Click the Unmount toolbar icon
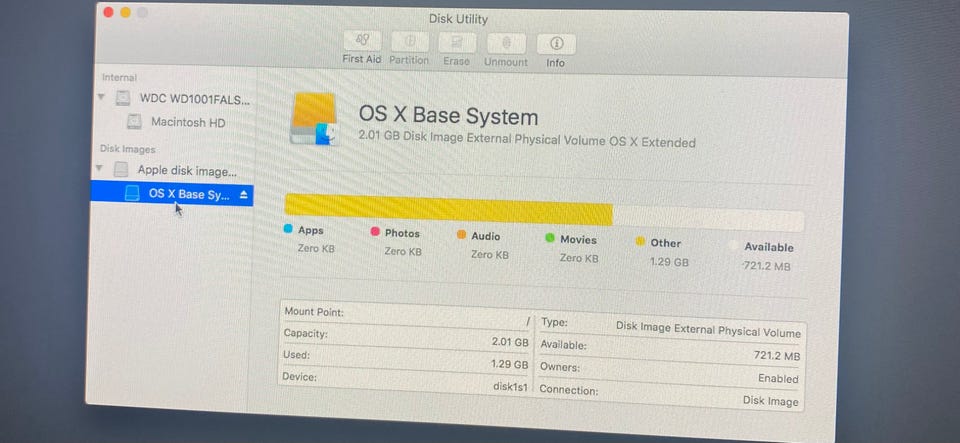Image resolution: width=960 pixels, height=443 pixels. [506, 43]
